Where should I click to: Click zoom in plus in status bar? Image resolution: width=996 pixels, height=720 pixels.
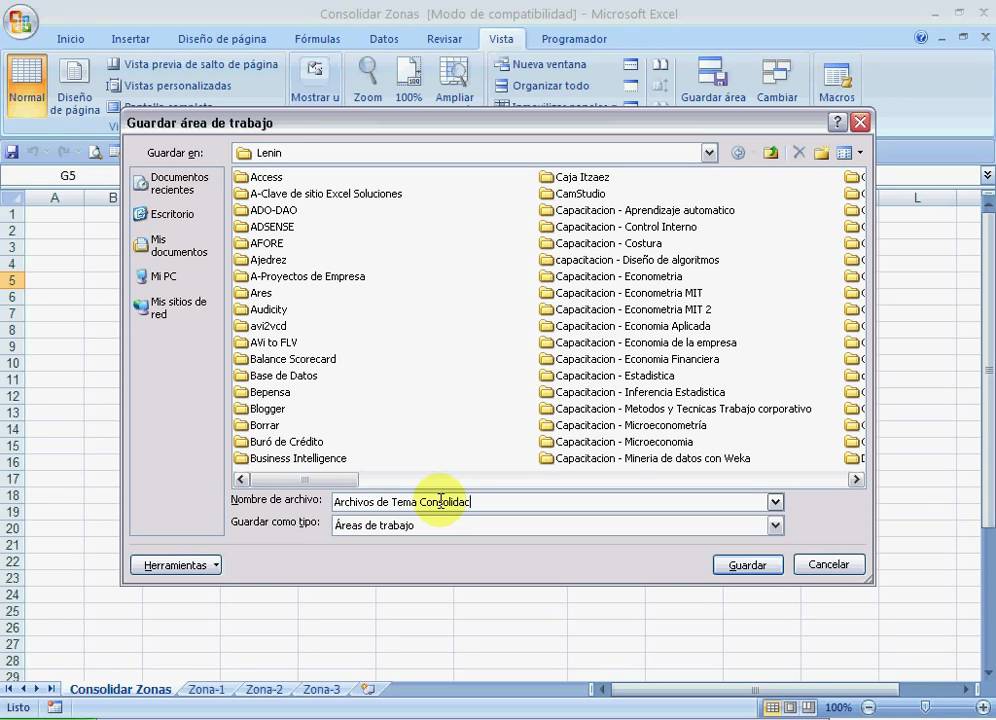click(x=983, y=707)
